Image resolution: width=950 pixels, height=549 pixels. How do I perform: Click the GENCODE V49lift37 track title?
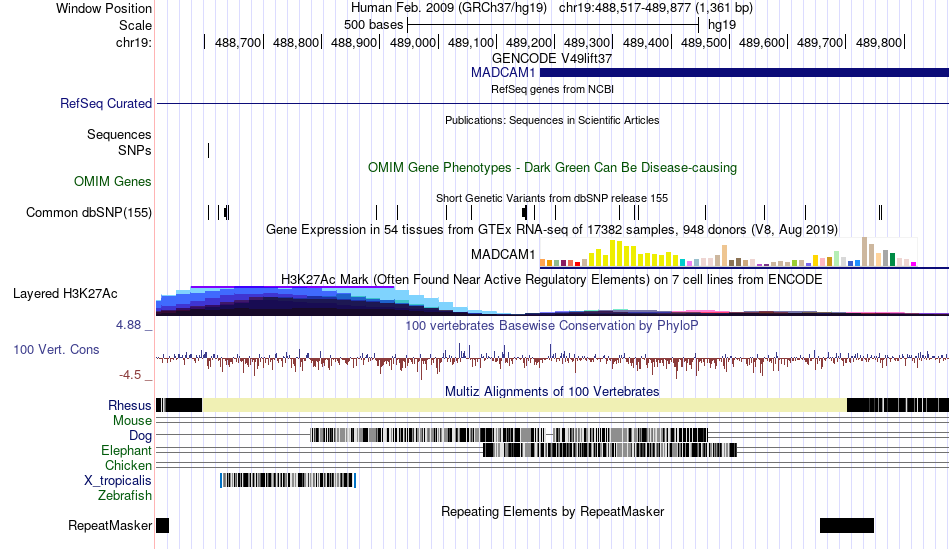tap(552, 59)
